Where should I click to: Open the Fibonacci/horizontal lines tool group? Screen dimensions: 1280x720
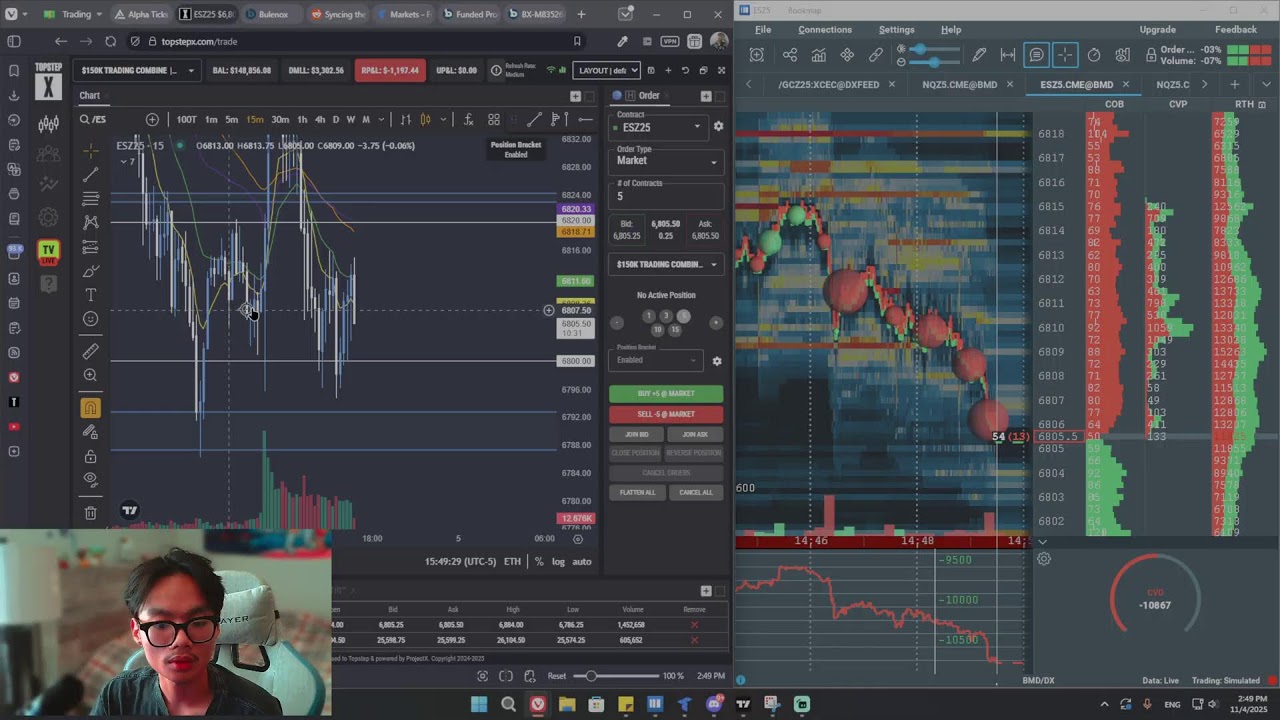pyautogui.click(x=91, y=198)
